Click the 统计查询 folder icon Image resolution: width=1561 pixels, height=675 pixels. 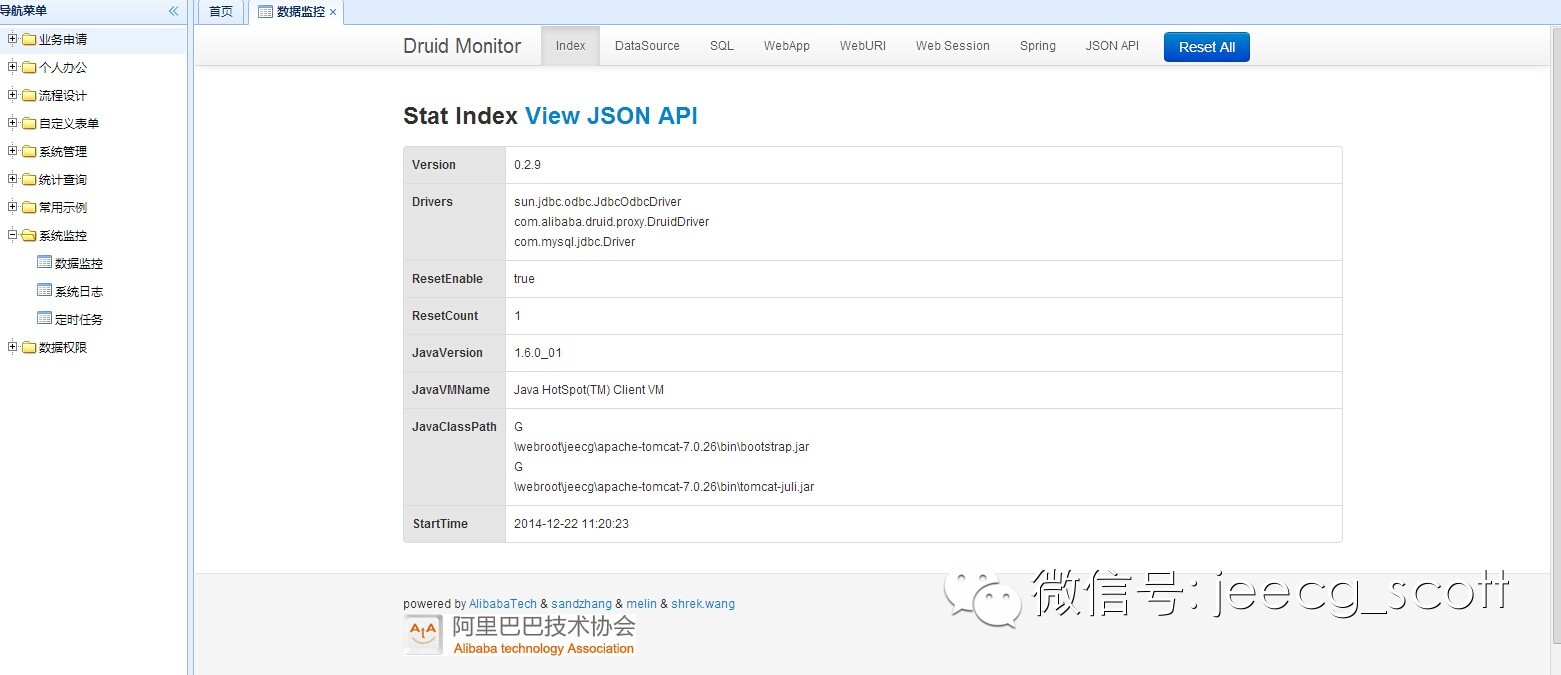29,180
